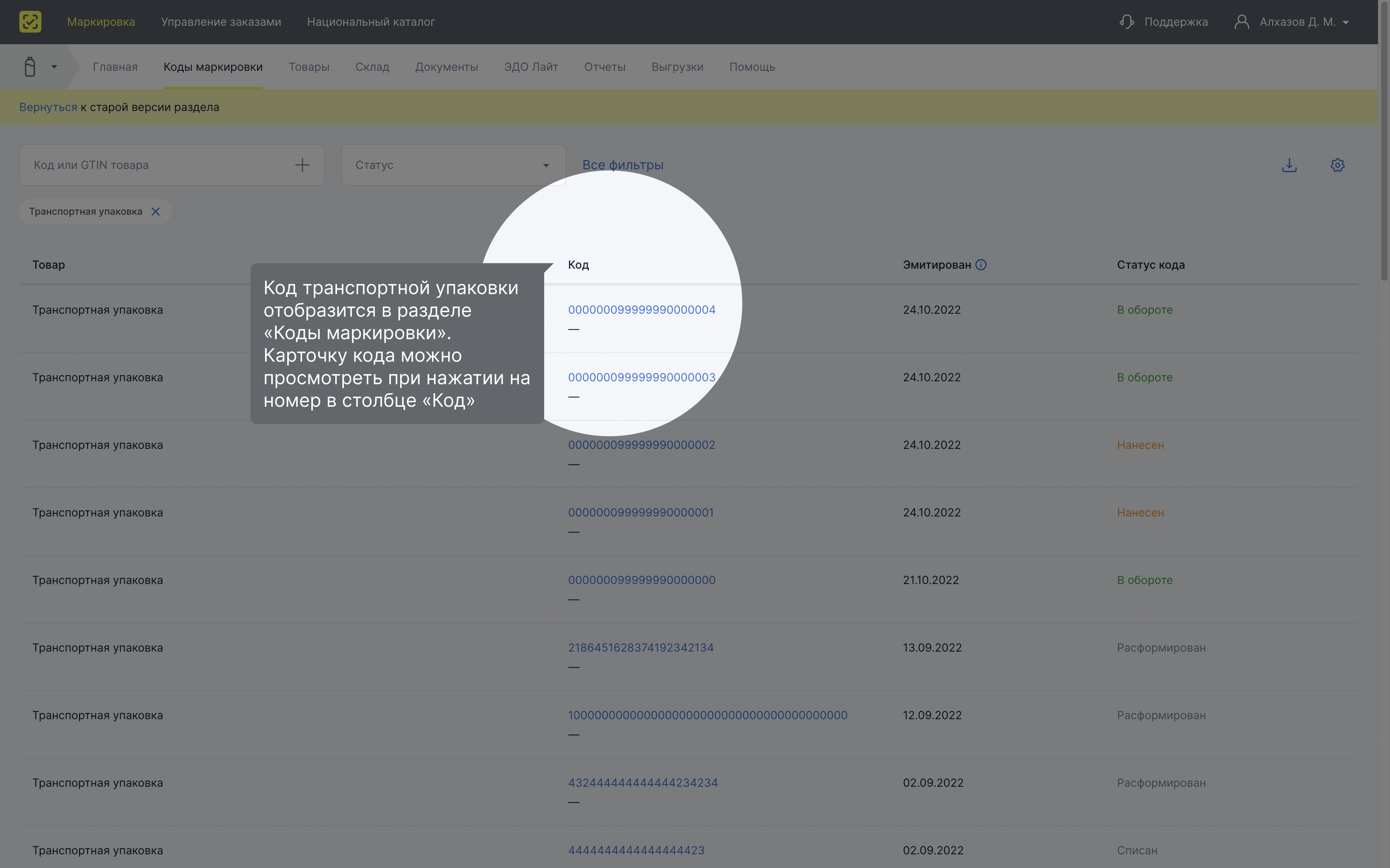The width and height of the screenshot is (1390, 868).
Task: Open the long code starting with 1000000
Action: click(x=707, y=716)
